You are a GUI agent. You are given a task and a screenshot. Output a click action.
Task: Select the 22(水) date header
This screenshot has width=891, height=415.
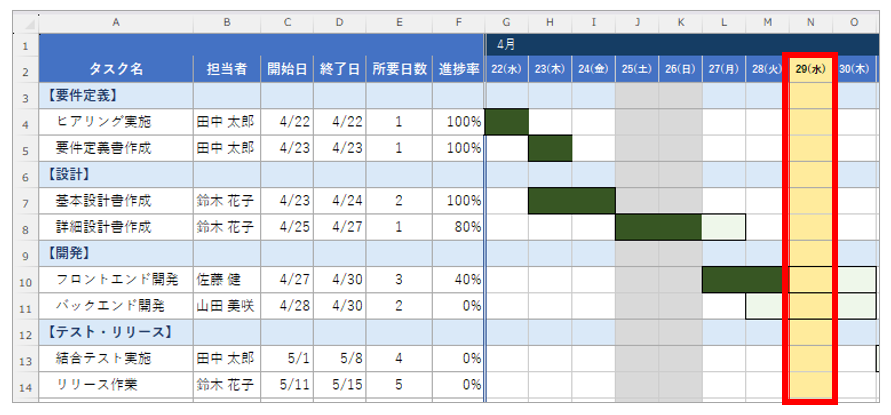click(x=507, y=69)
